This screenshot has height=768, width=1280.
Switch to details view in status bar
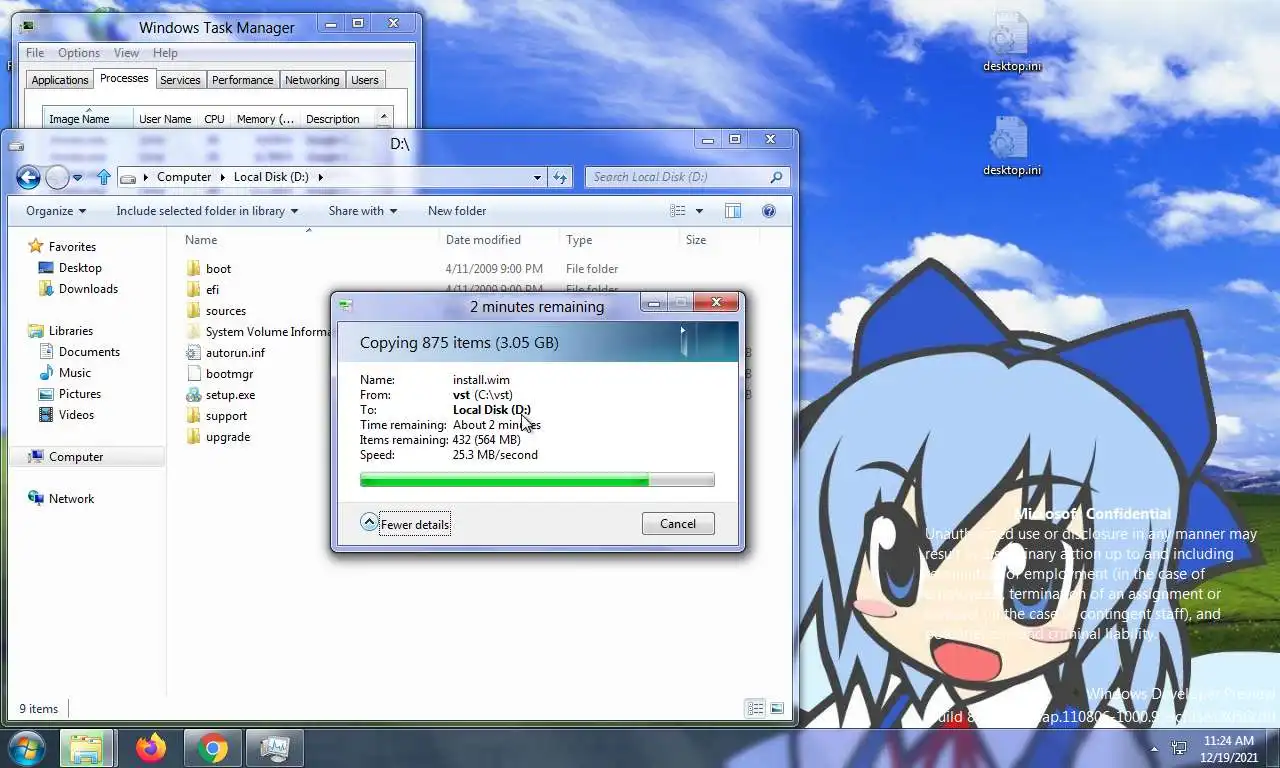[x=756, y=708]
